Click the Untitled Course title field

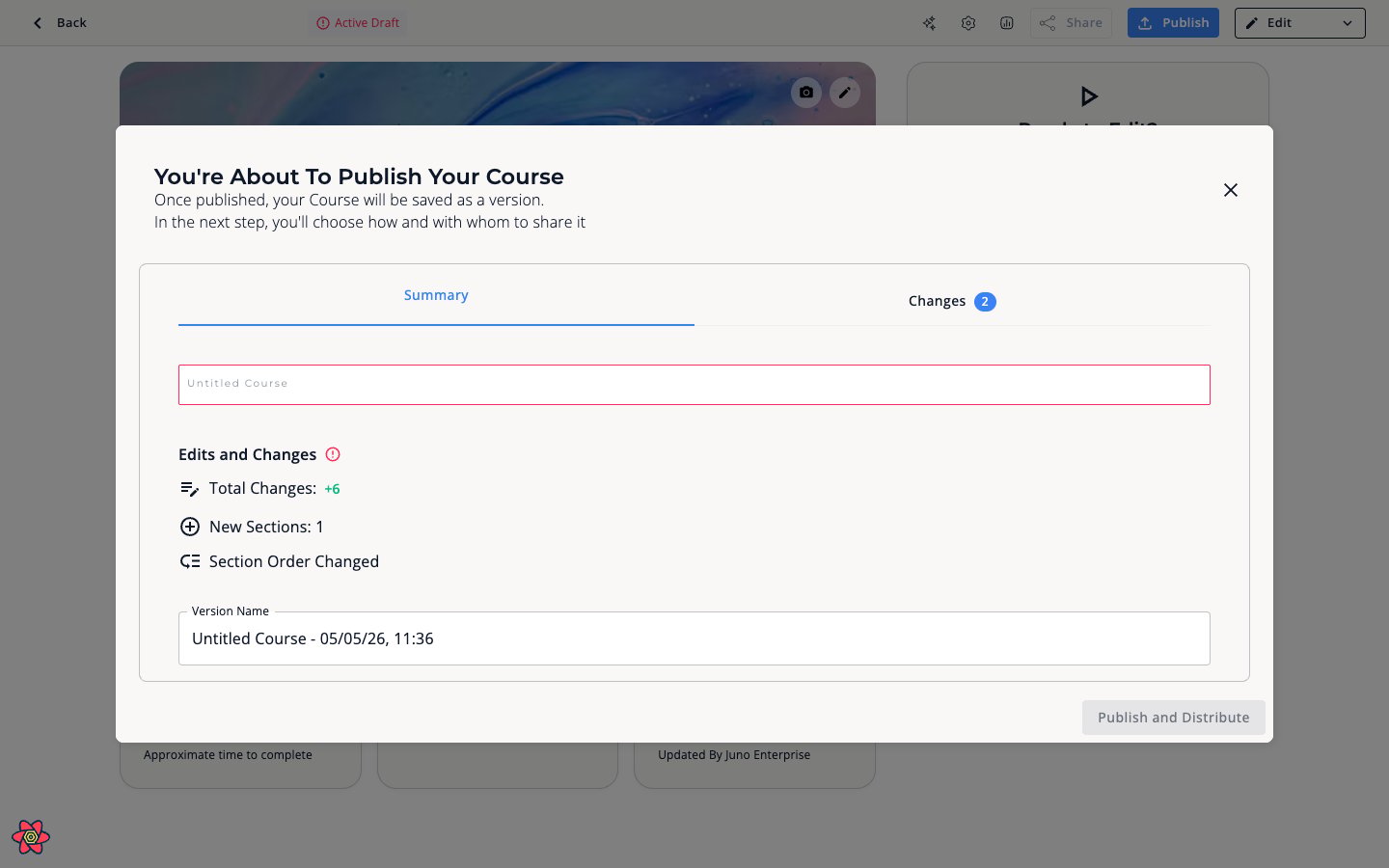point(694,384)
